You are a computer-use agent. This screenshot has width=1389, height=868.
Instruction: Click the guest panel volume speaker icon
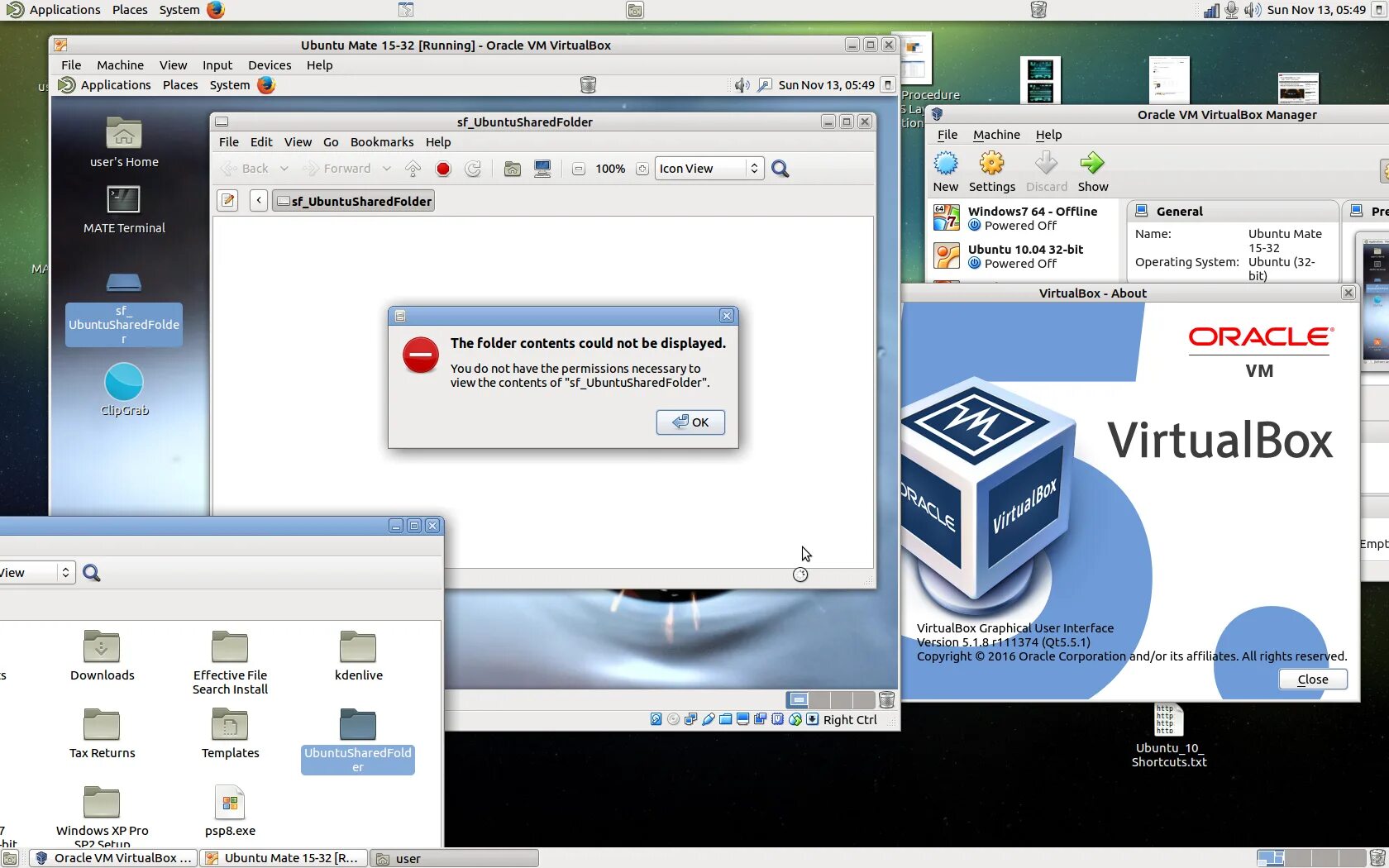(742, 84)
